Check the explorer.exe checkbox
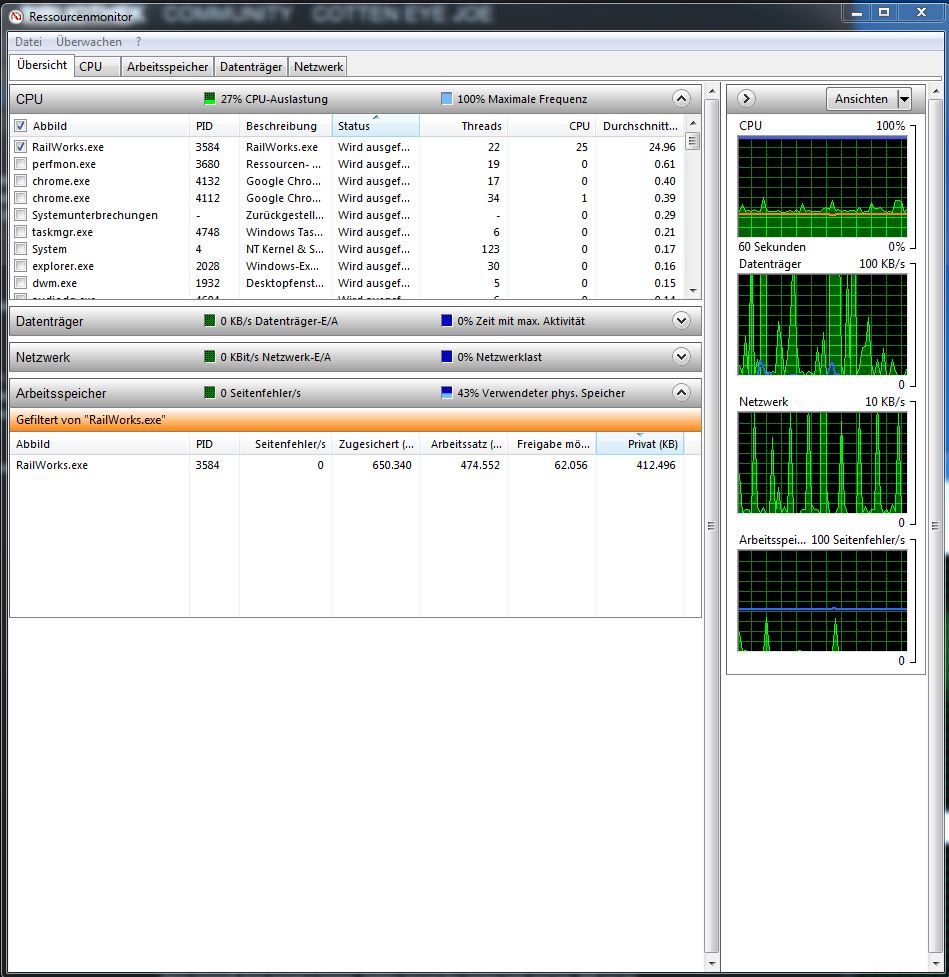Image resolution: width=949 pixels, height=977 pixels. coord(21,266)
